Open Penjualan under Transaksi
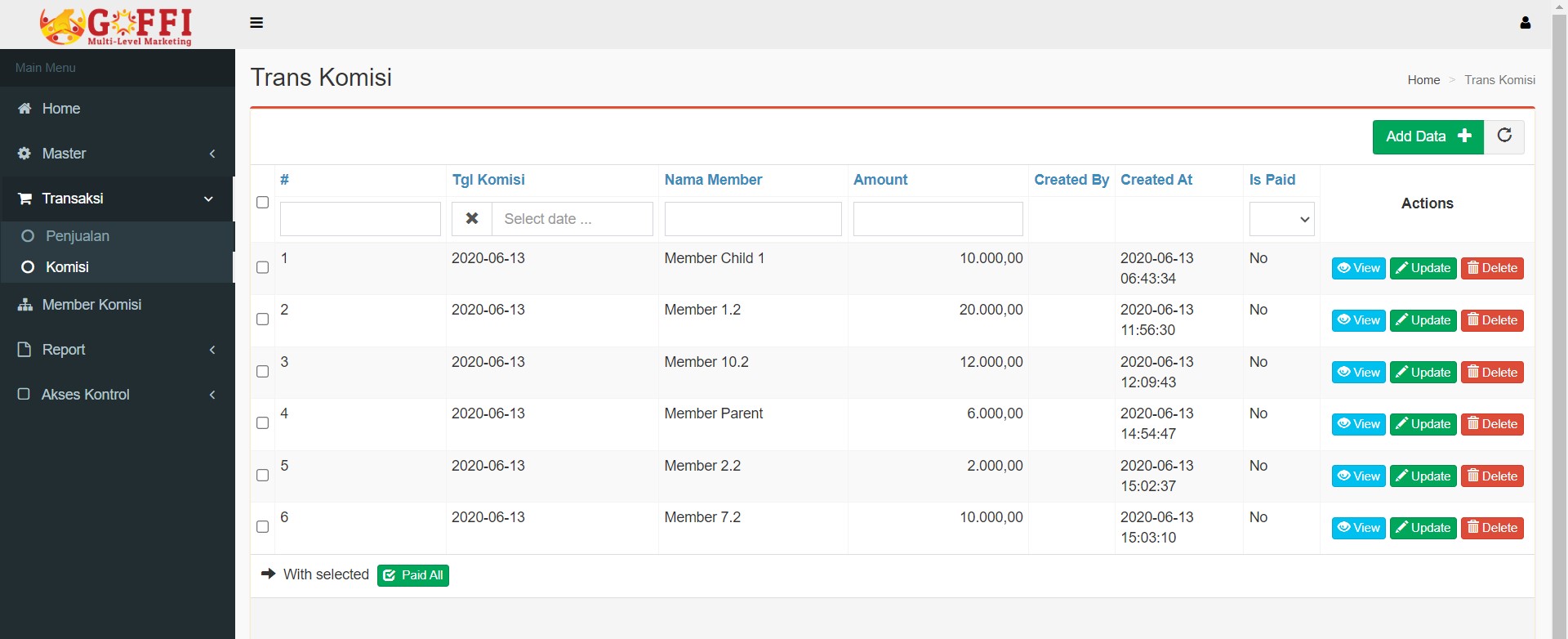 [x=78, y=236]
